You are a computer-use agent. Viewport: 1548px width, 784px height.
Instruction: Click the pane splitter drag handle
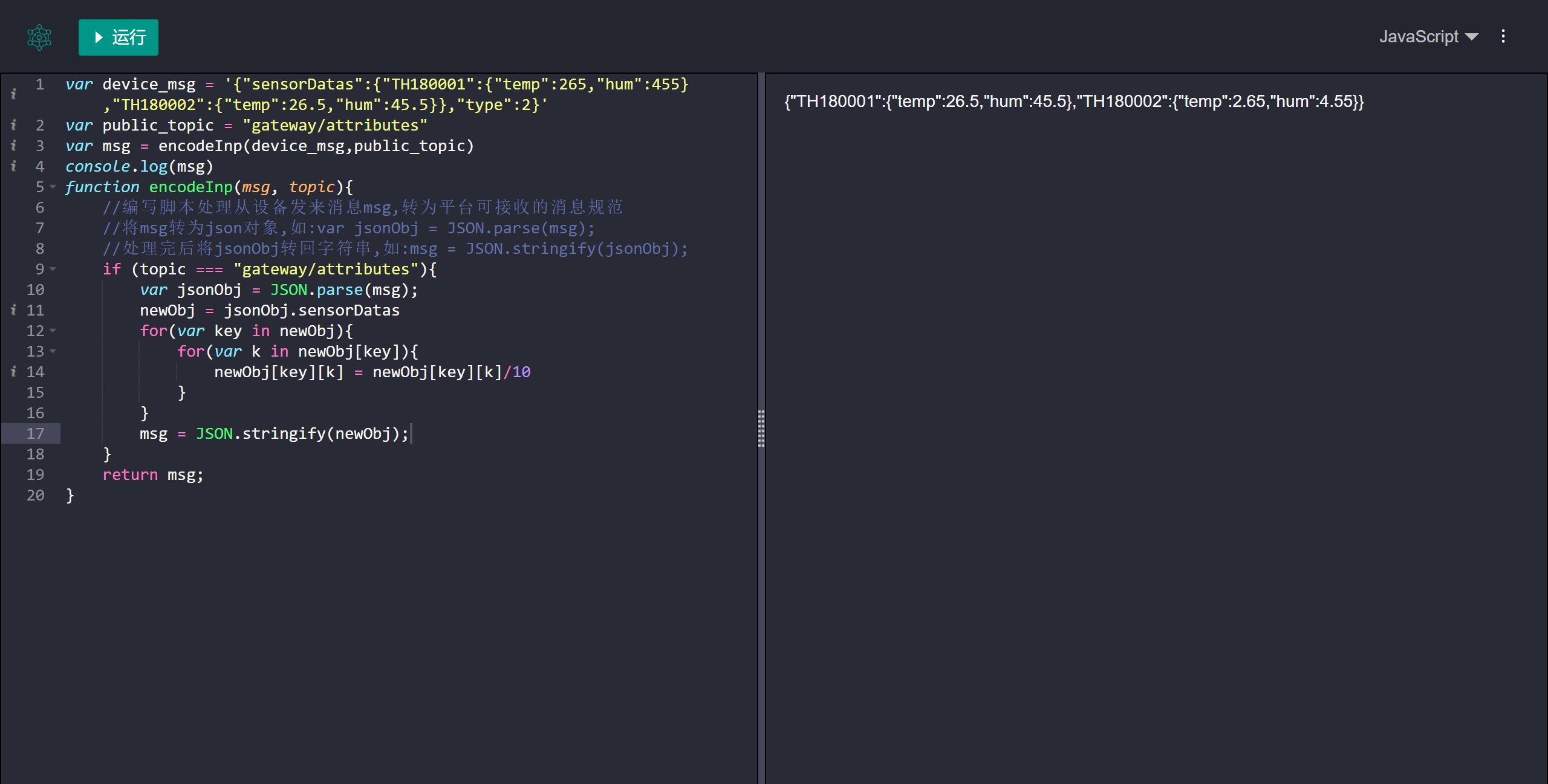[761, 429]
